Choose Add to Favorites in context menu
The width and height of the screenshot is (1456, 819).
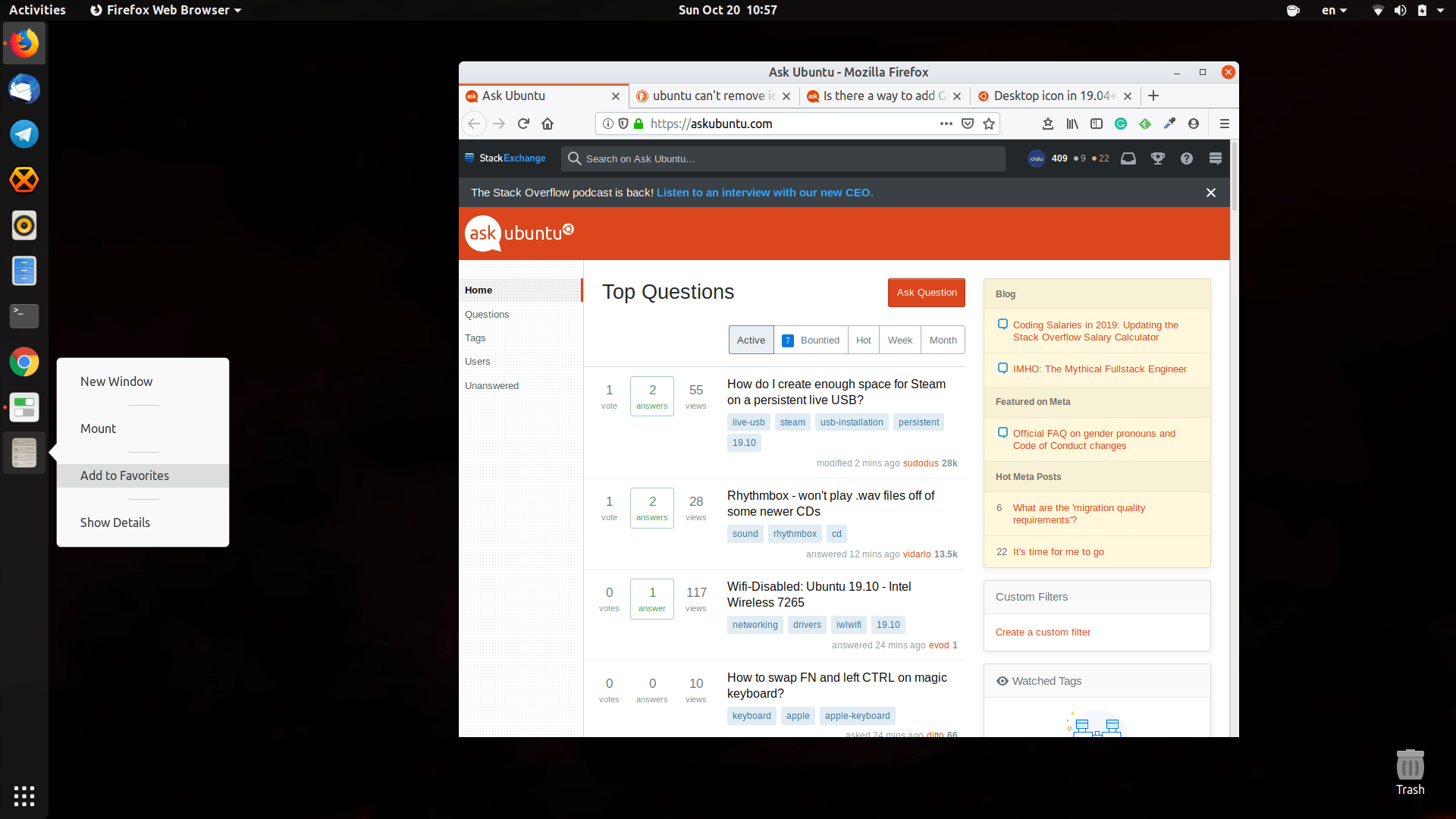125,475
